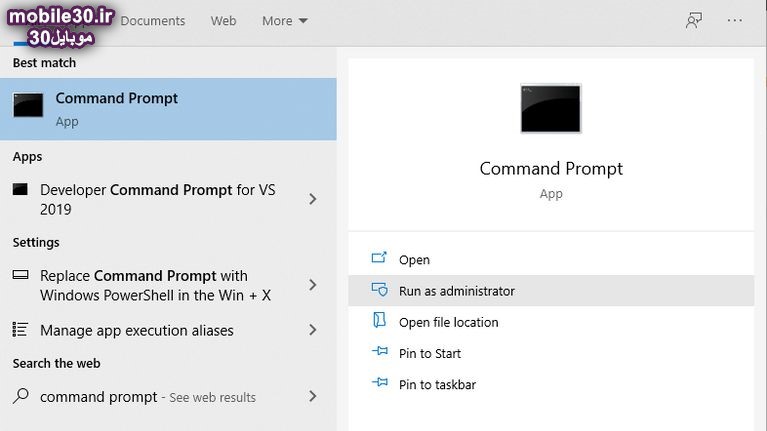Click the feedback icon in top bar
The height and width of the screenshot is (431, 767).
[694, 20]
